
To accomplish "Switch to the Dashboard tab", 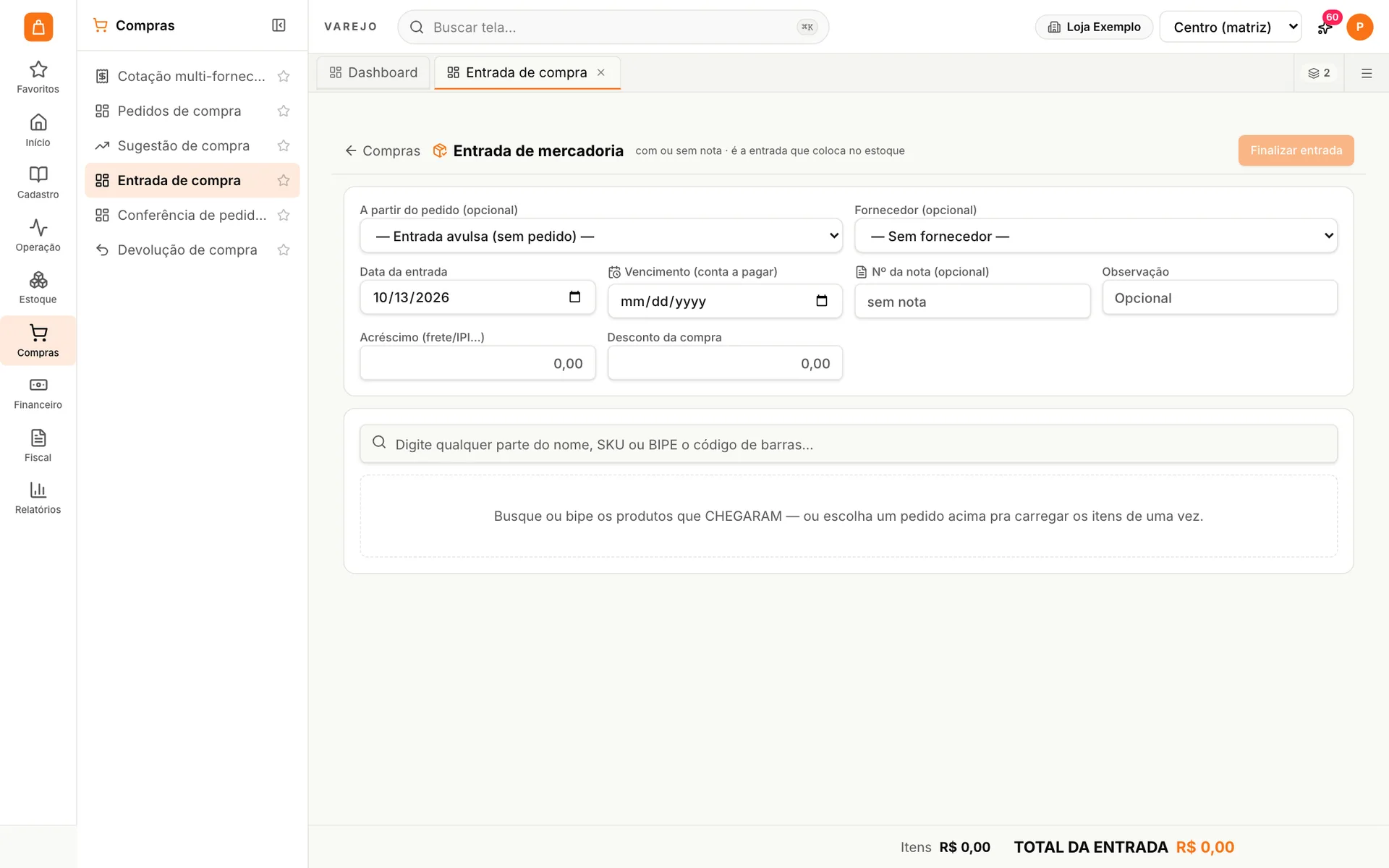I will point(373,72).
